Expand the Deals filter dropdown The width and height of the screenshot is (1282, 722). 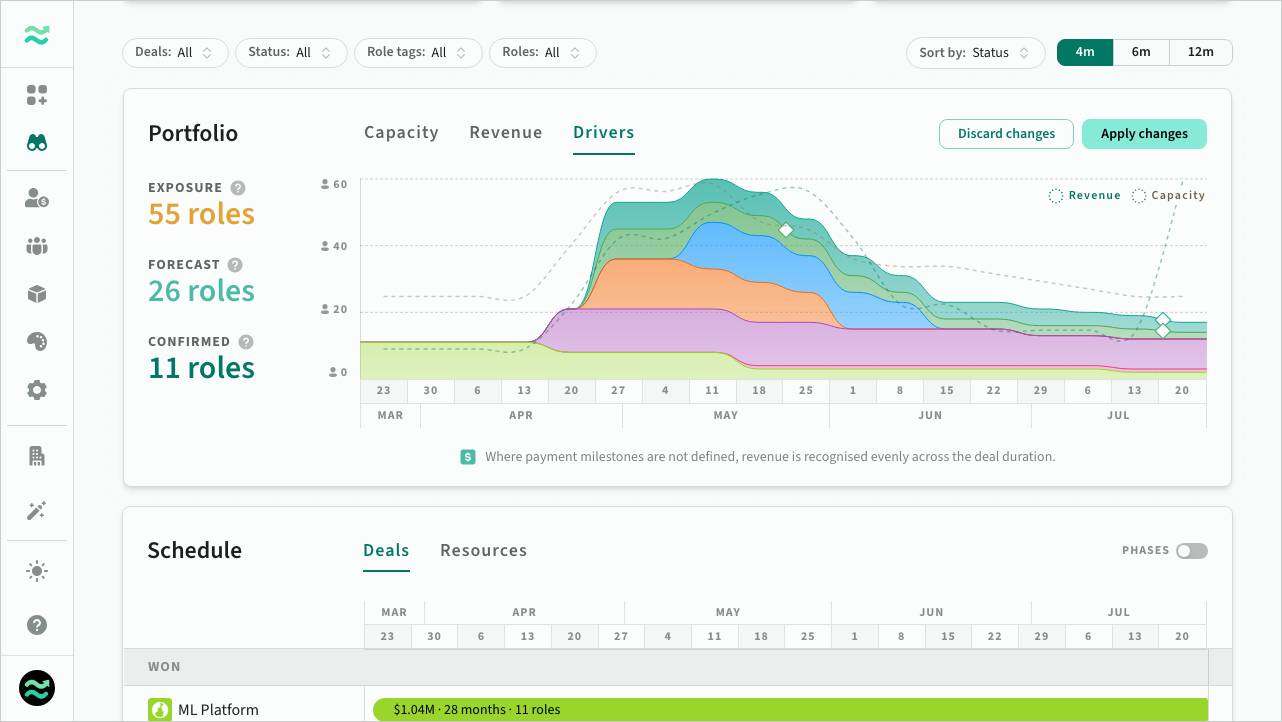pos(175,53)
